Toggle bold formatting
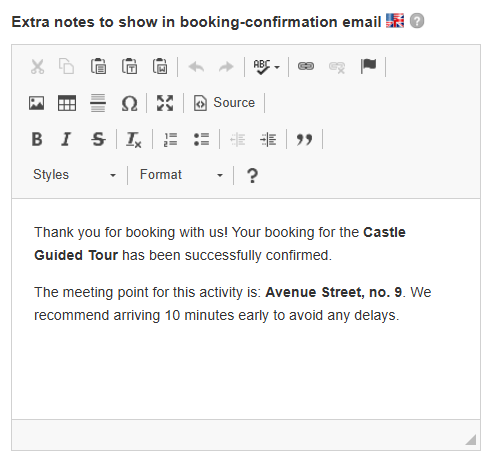 pos(37,139)
